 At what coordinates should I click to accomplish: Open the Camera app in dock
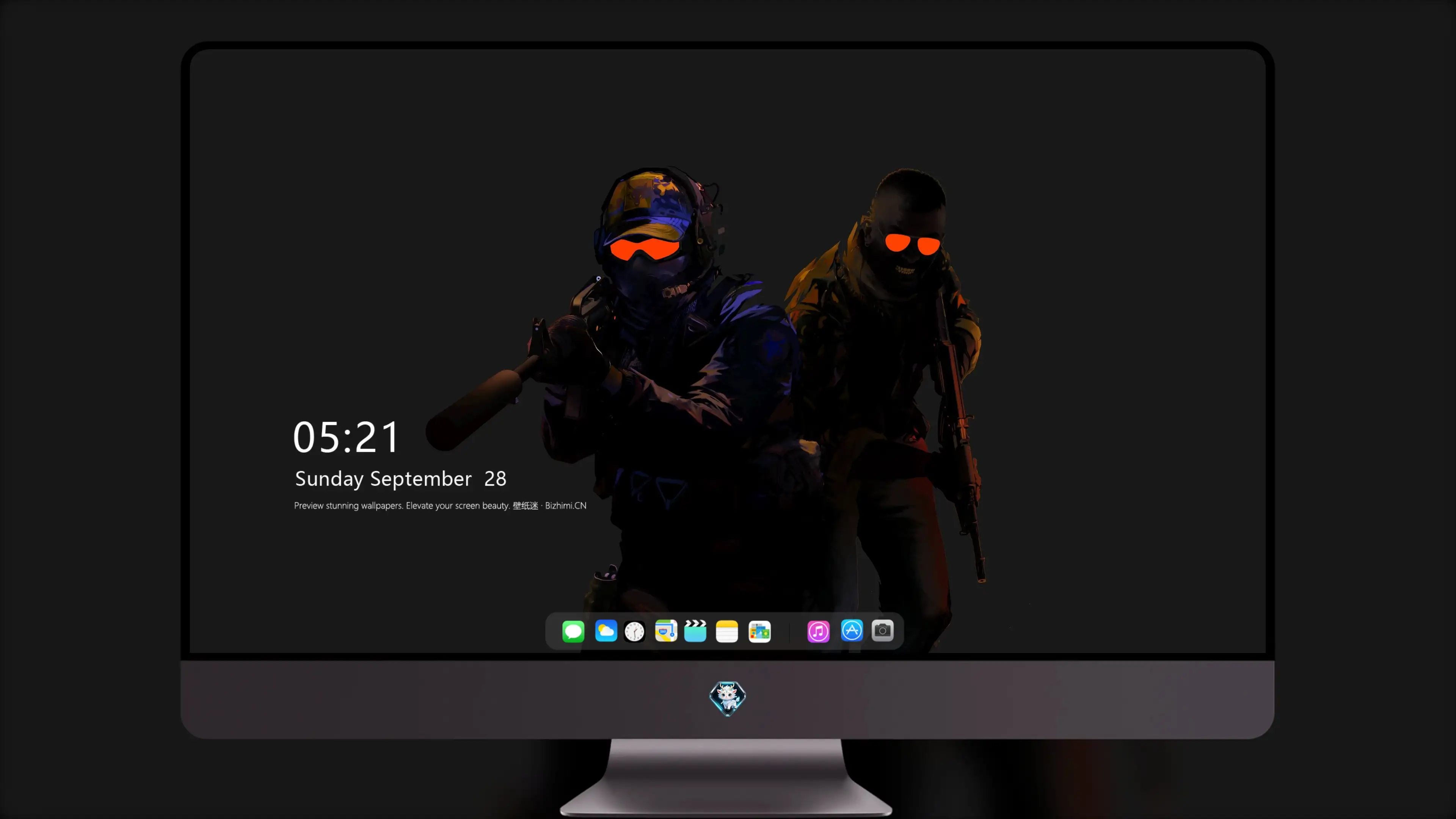click(x=882, y=631)
